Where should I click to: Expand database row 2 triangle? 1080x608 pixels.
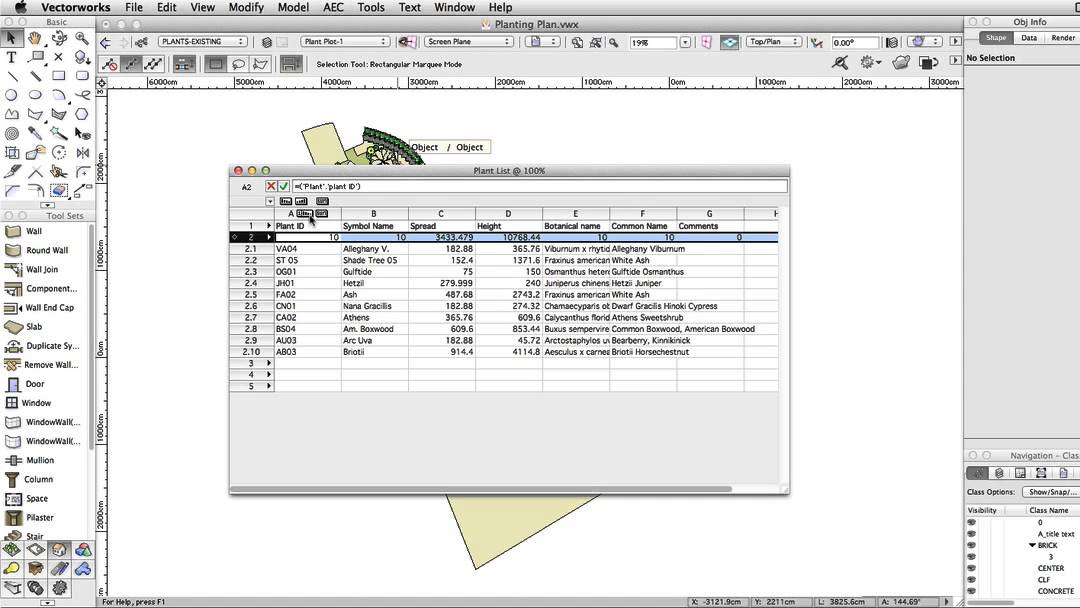coord(269,238)
